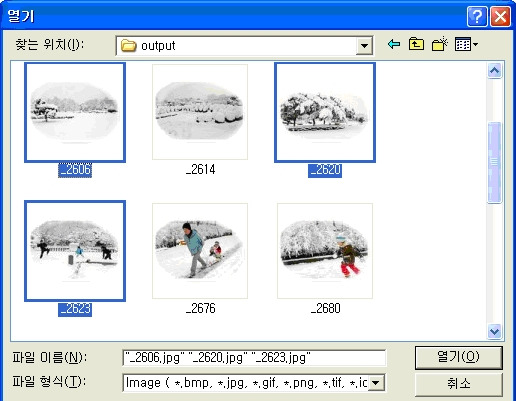Select the _2680 child in snow thumbnail
This screenshot has height=401, width=516.
(325, 251)
